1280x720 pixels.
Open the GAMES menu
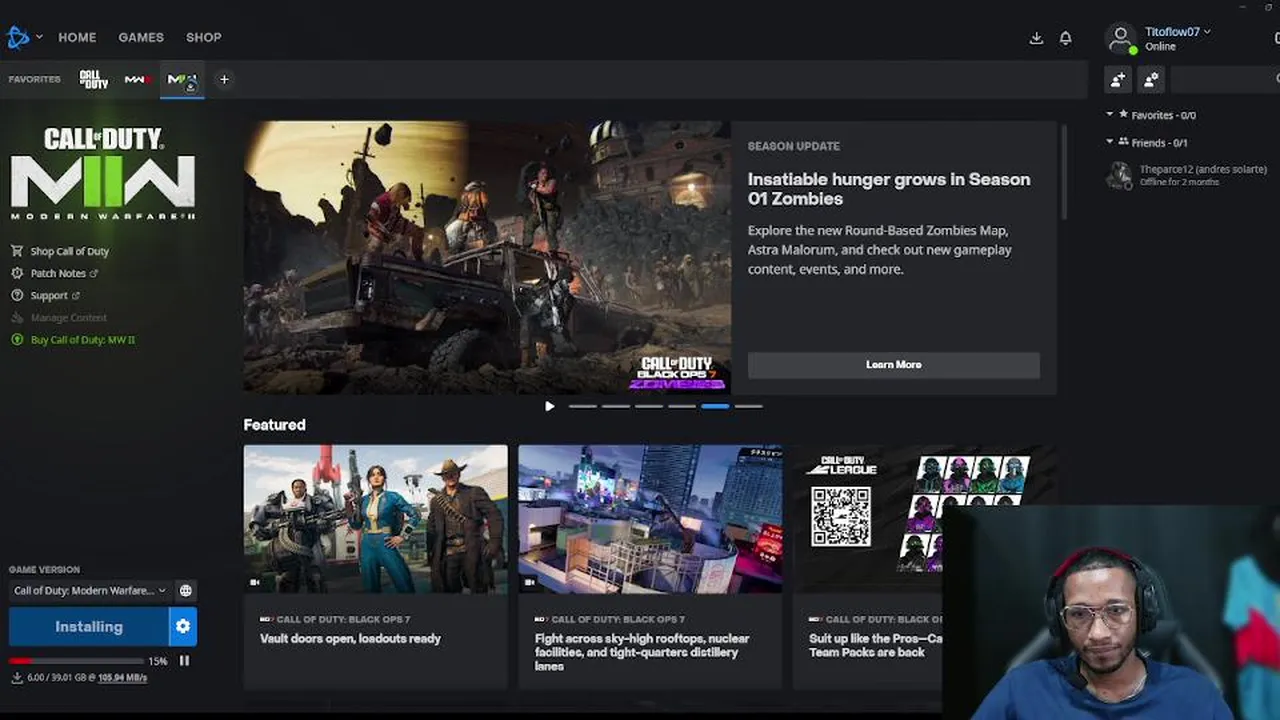coord(141,37)
